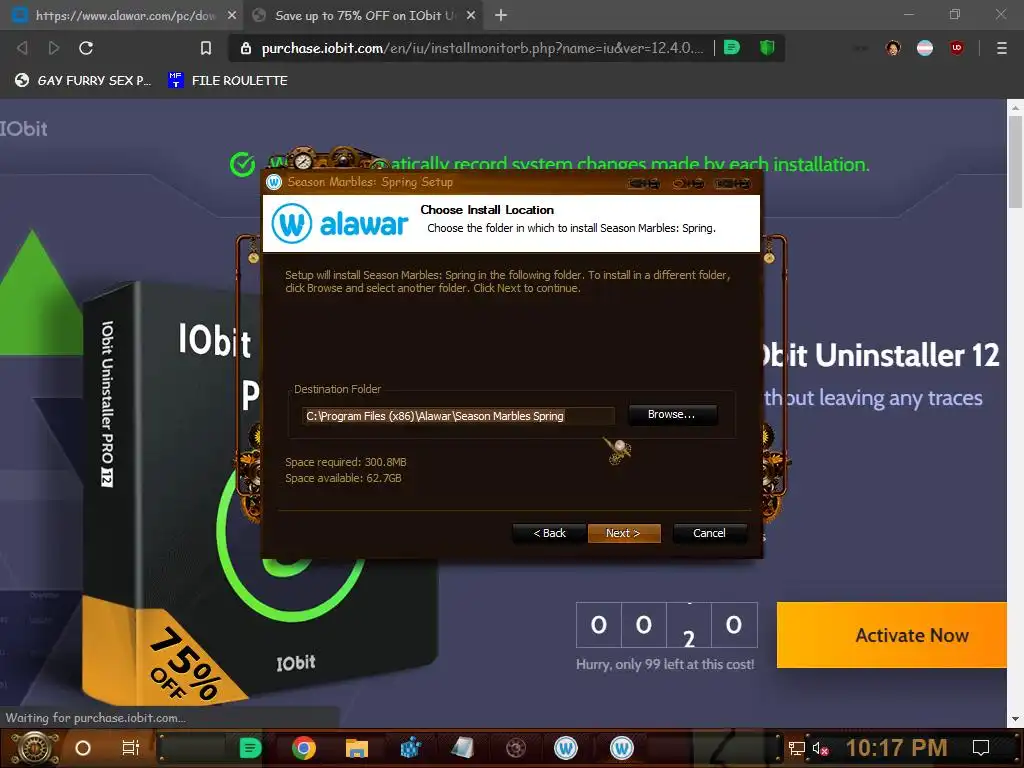This screenshot has height=768, width=1024.
Task: Open the profile avatar extension icon
Action: tap(893, 48)
